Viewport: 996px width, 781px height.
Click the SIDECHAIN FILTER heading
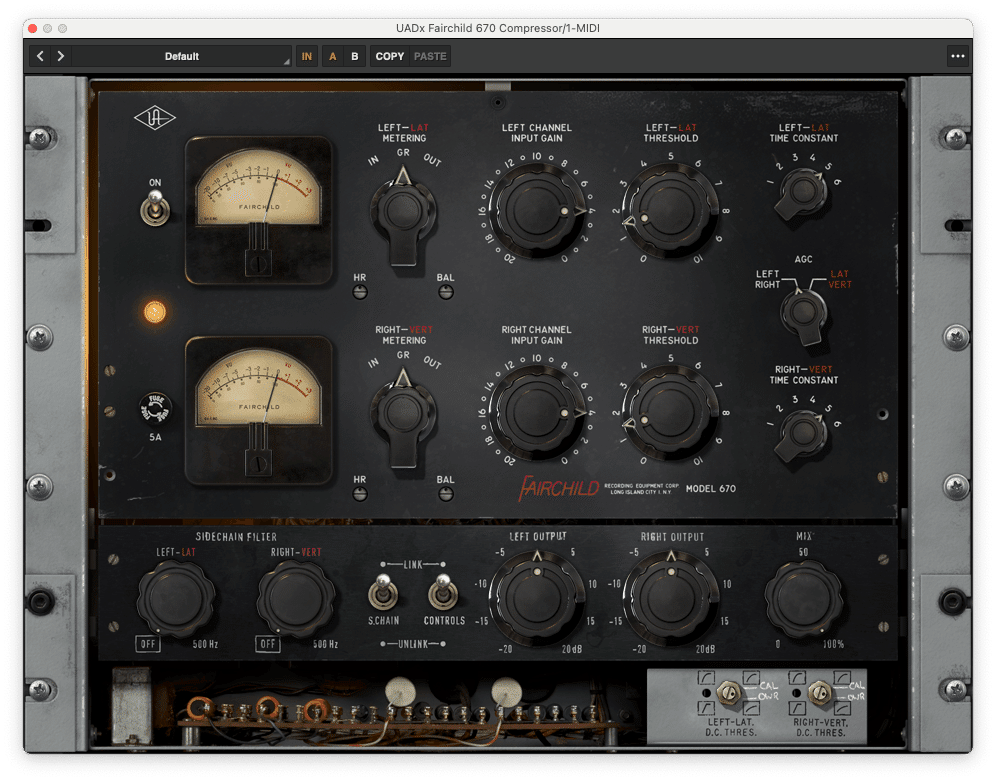pyautogui.click(x=236, y=537)
